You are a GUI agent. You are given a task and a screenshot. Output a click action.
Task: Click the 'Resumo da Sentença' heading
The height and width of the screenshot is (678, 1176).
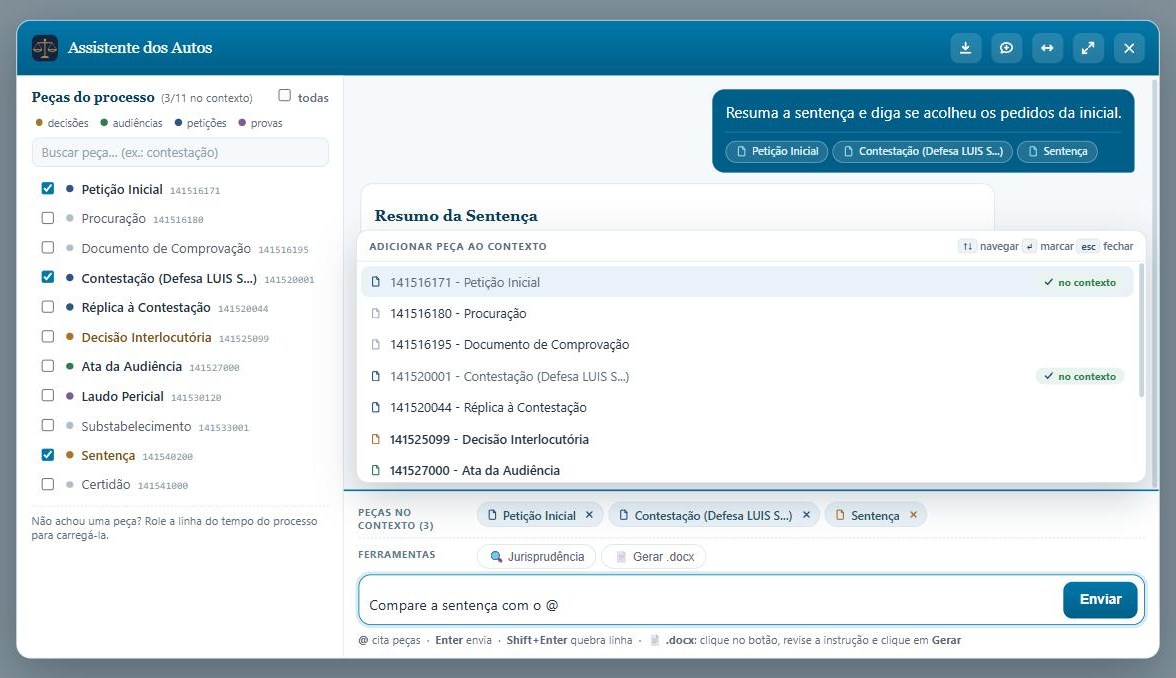click(456, 216)
